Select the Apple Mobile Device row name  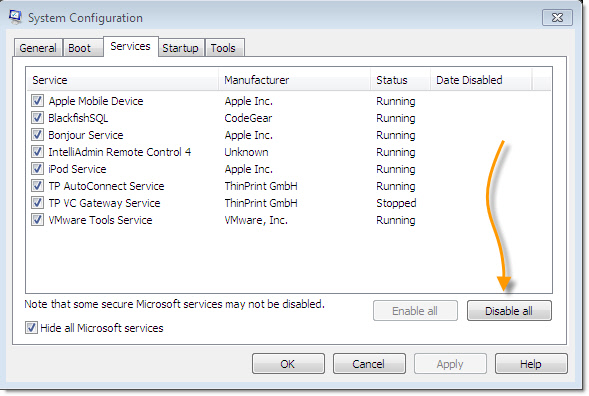96,101
